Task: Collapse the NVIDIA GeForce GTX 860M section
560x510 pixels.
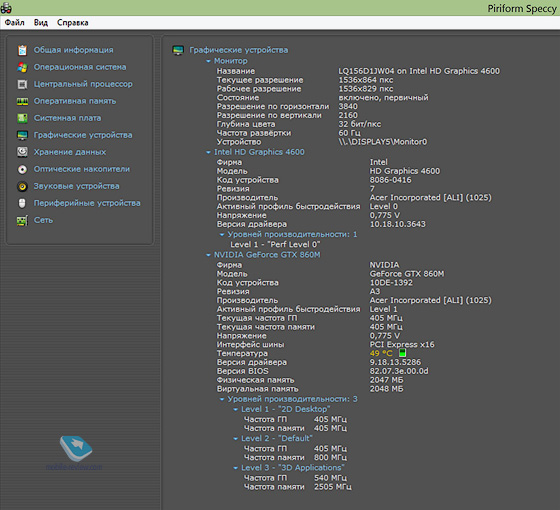Action: [x=208, y=255]
